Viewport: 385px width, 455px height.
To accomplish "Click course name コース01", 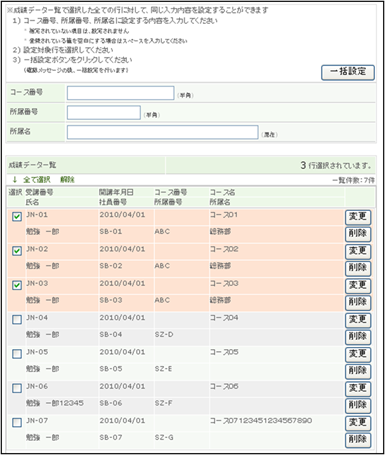I will [x=224, y=215].
